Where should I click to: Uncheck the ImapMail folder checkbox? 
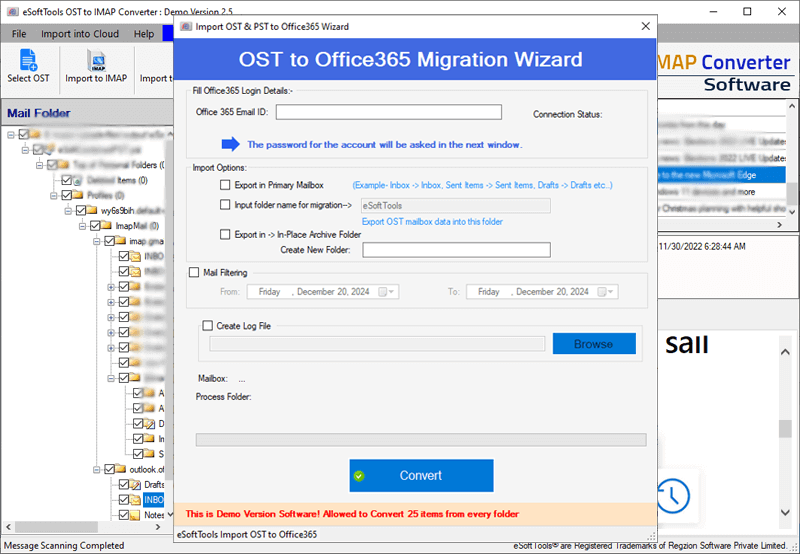(x=95, y=225)
